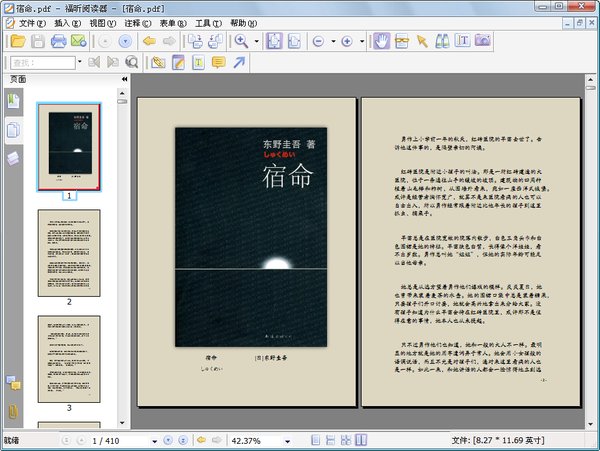Collapse the 页面 pages panel
The height and width of the screenshot is (451, 600).
point(124,78)
